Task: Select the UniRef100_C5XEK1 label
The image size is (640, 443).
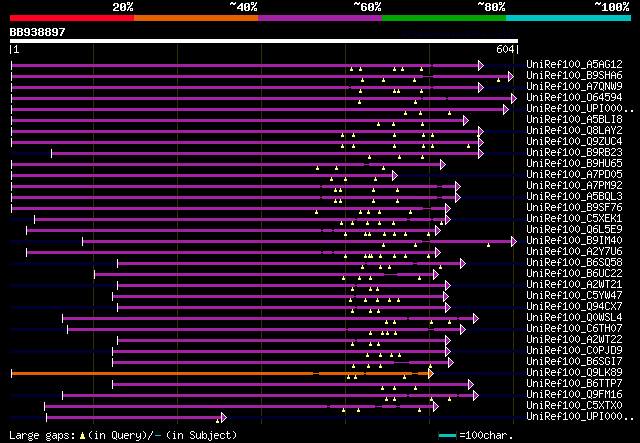Action: coord(574,218)
